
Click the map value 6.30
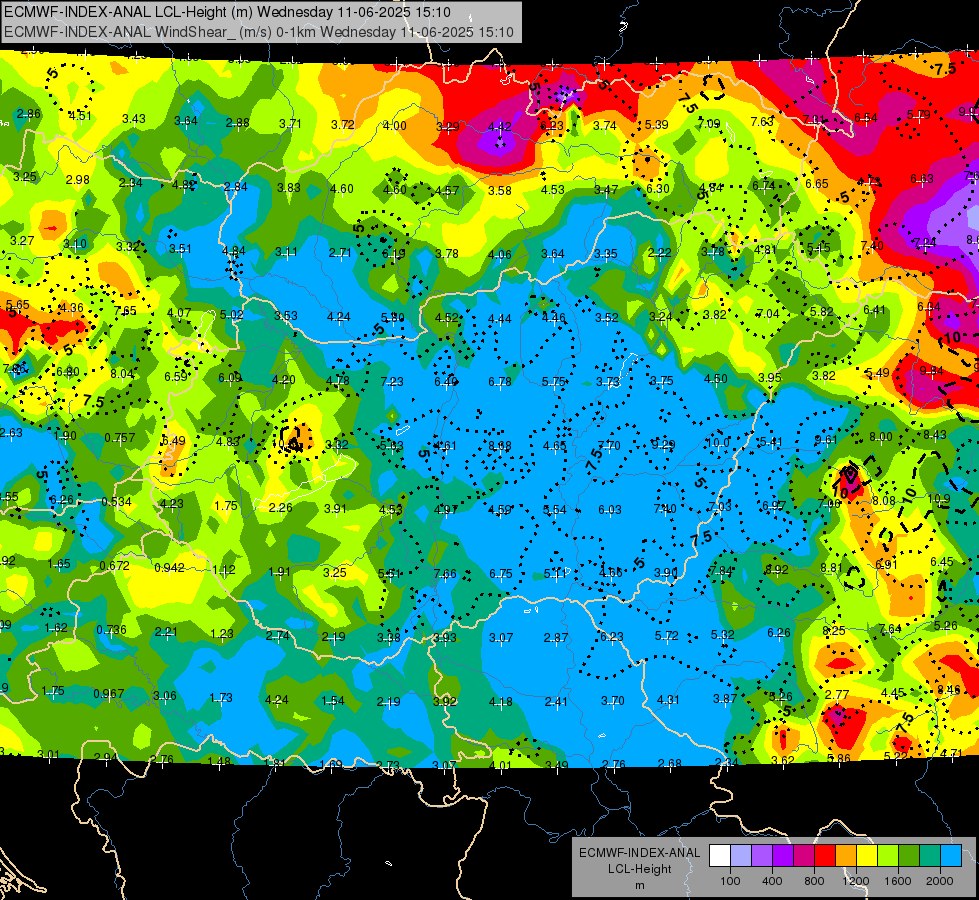pyautogui.click(x=657, y=189)
